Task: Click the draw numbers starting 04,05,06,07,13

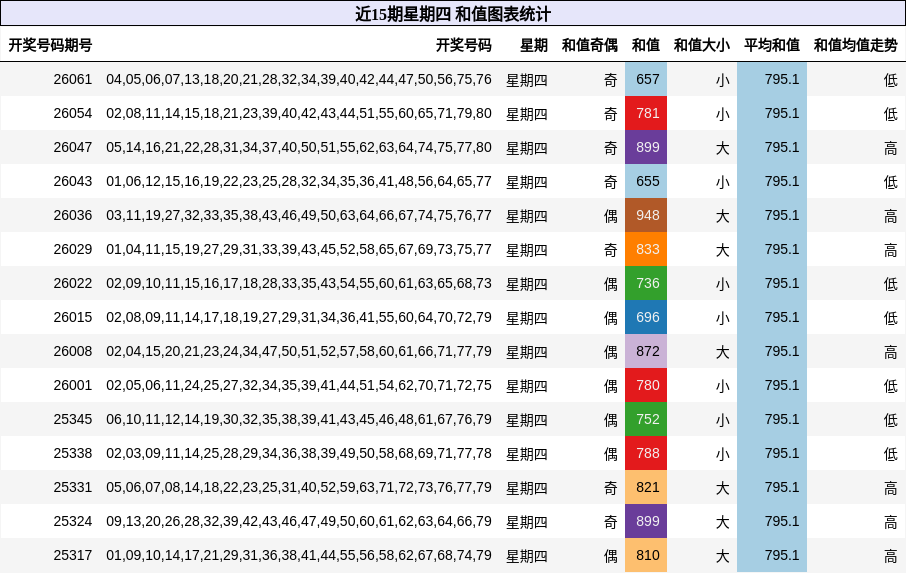Action: click(x=299, y=79)
